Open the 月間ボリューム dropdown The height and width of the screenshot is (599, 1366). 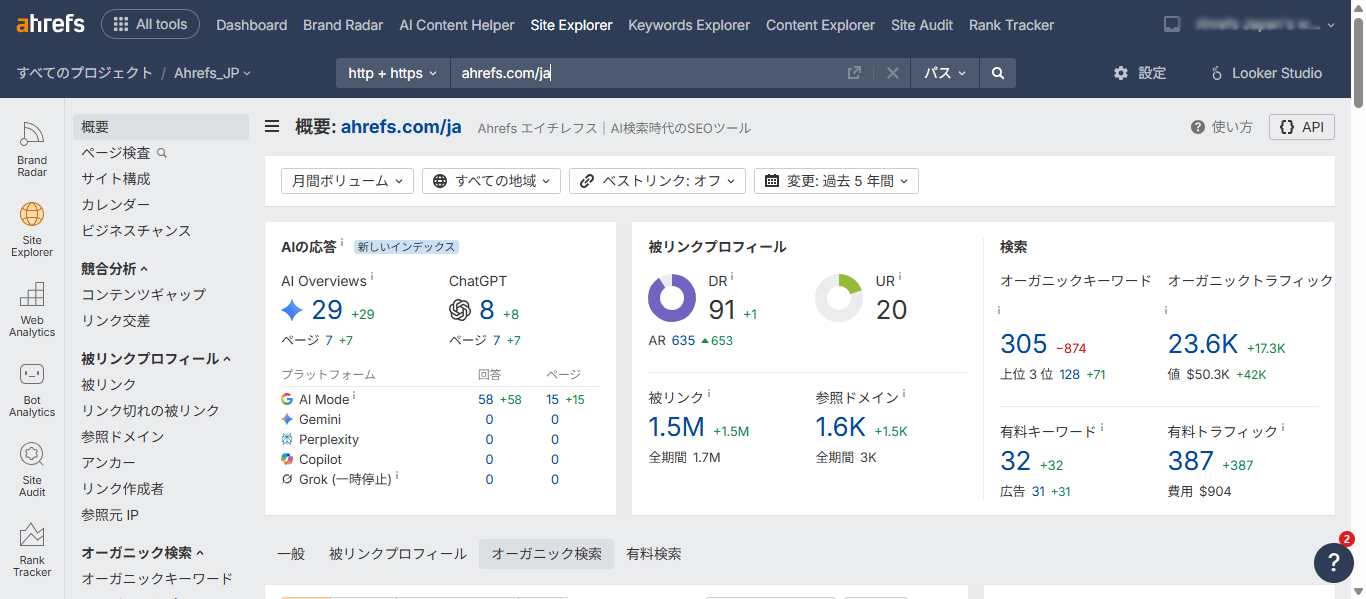[x=347, y=181]
